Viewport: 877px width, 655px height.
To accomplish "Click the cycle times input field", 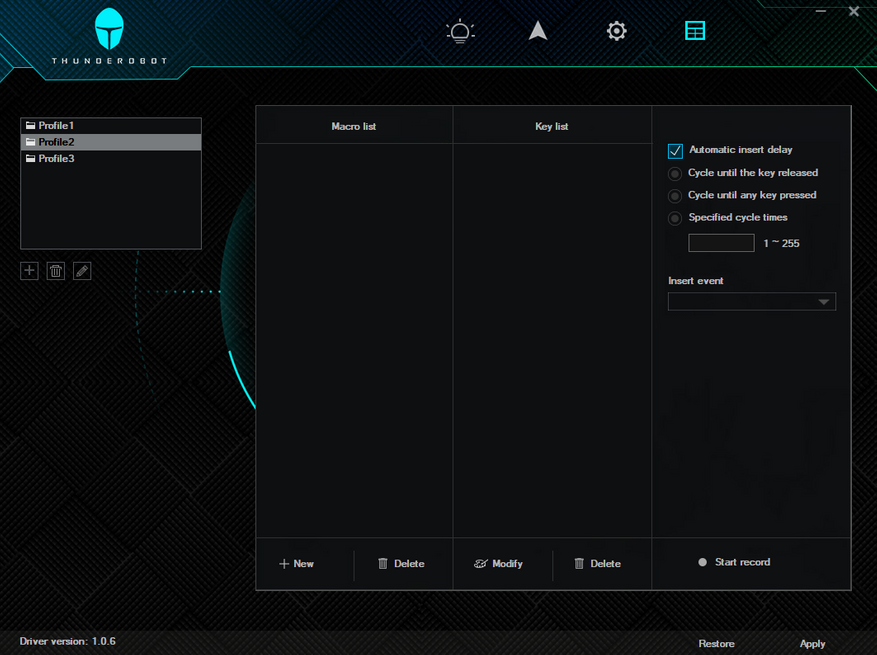I will pyautogui.click(x=721, y=243).
